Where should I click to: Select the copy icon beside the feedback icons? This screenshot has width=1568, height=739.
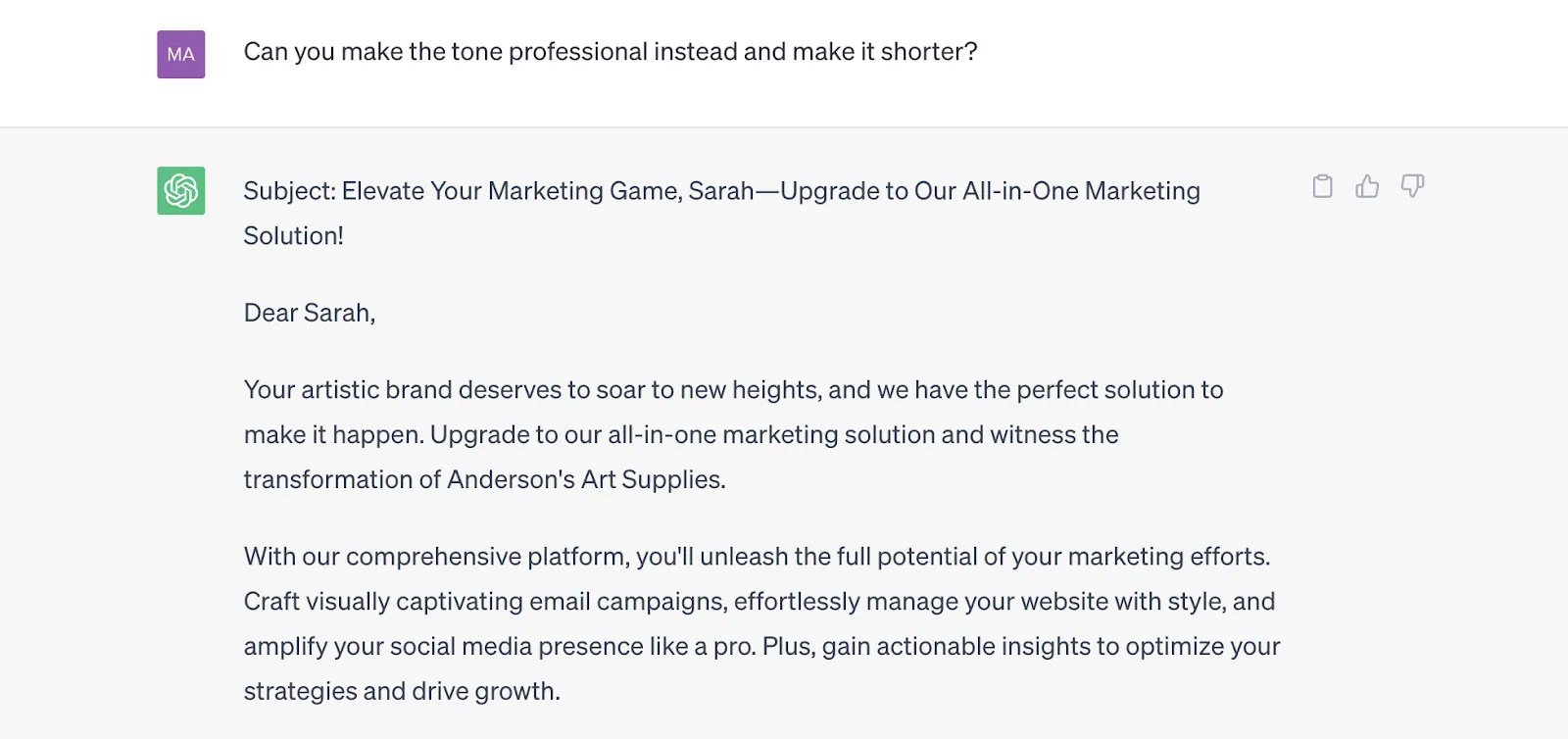coord(1323,186)
